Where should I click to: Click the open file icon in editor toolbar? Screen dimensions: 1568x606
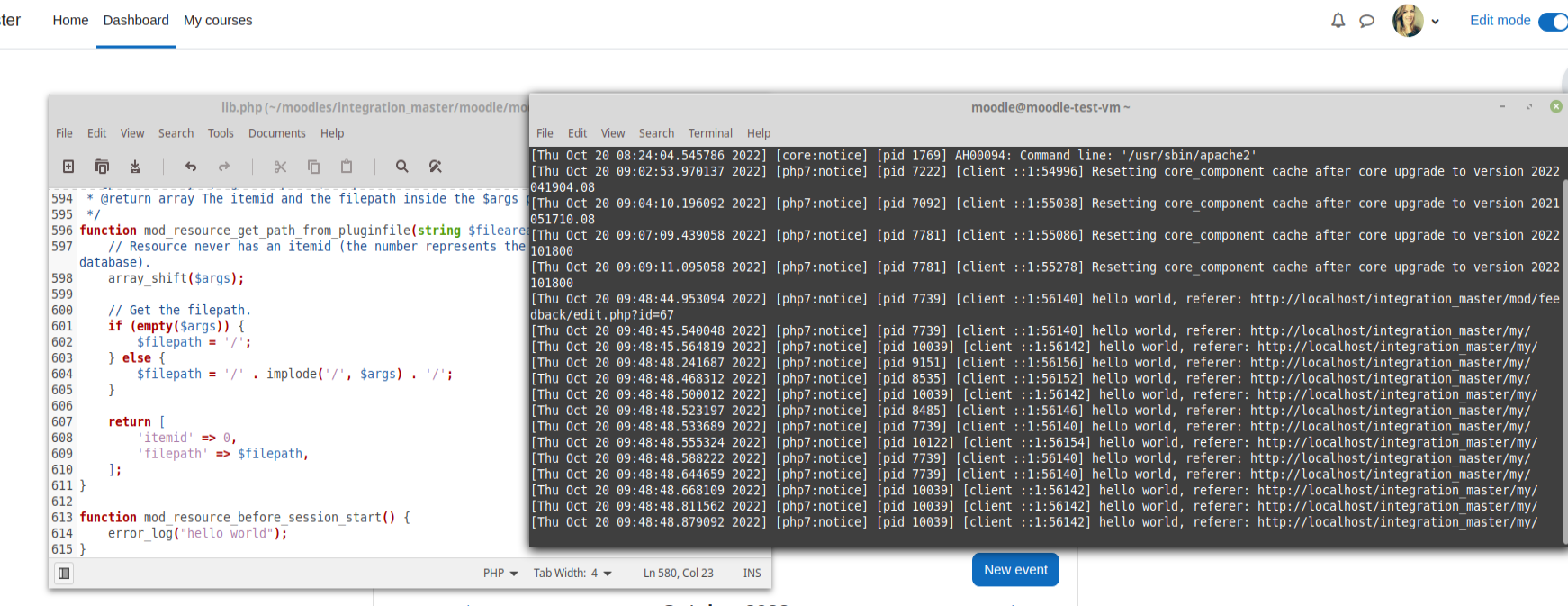tap(102, 167)
